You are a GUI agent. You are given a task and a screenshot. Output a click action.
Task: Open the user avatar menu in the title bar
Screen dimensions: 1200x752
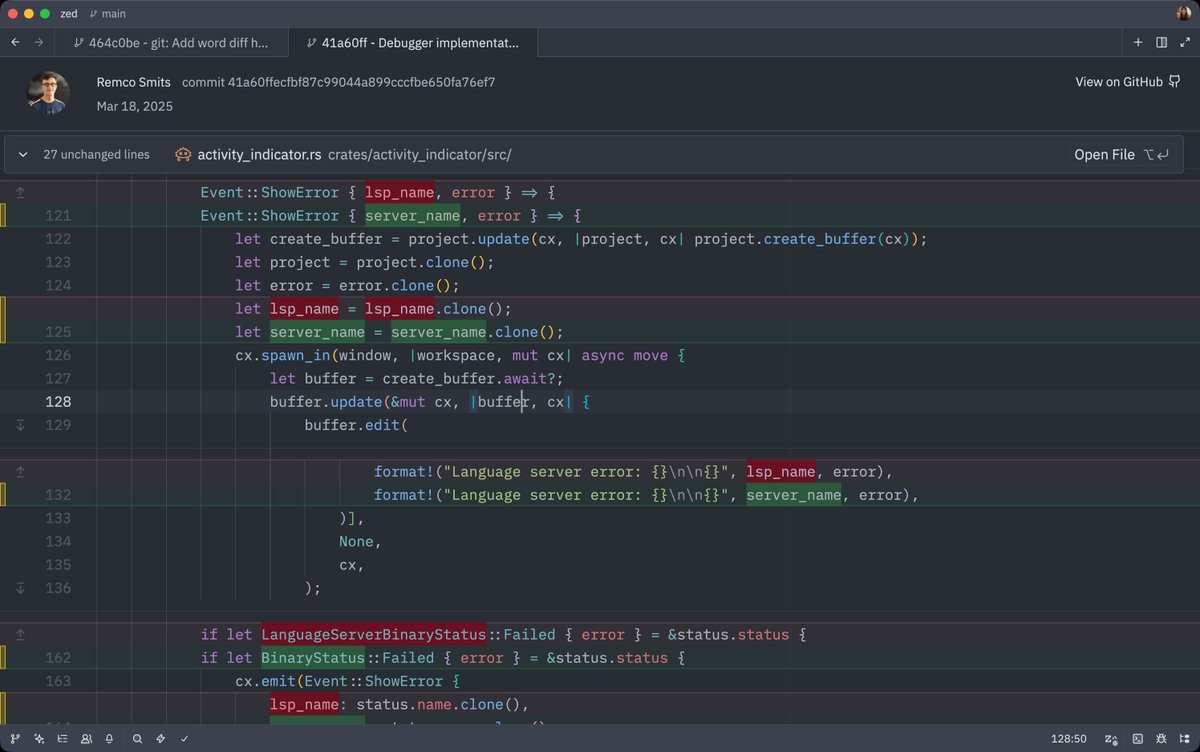[x=1184, y=14]
